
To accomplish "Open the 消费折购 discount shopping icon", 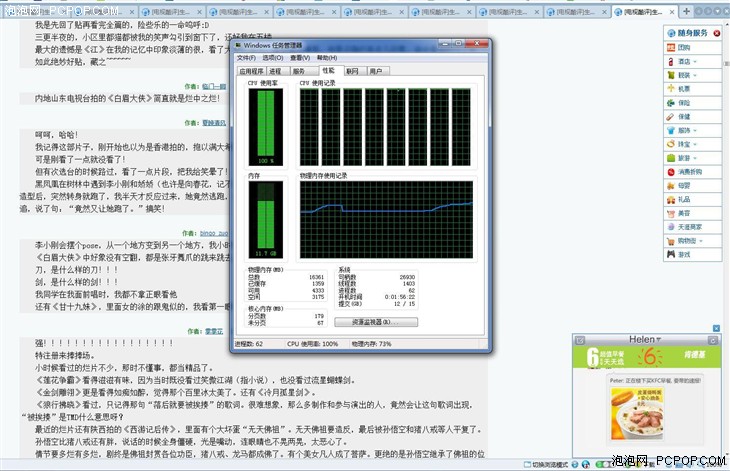I will point(669,171).
